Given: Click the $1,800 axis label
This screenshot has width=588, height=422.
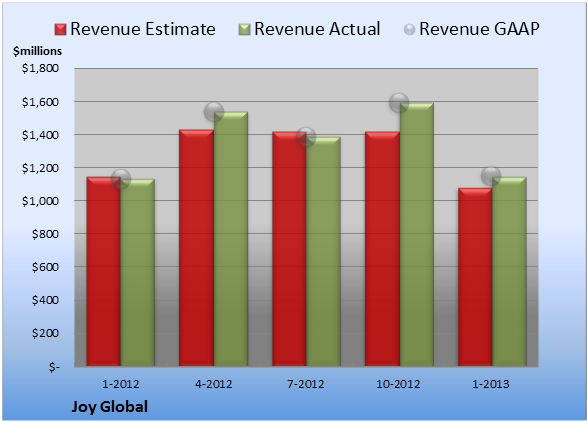Looking at the screenshot, I should (40, 68).
